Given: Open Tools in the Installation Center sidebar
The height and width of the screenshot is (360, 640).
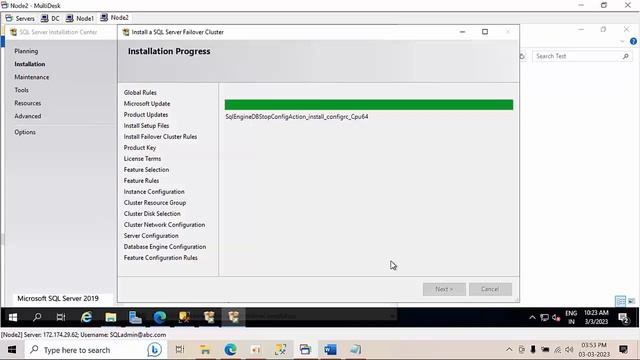Looking at the screenshot, I should (21, 90).
